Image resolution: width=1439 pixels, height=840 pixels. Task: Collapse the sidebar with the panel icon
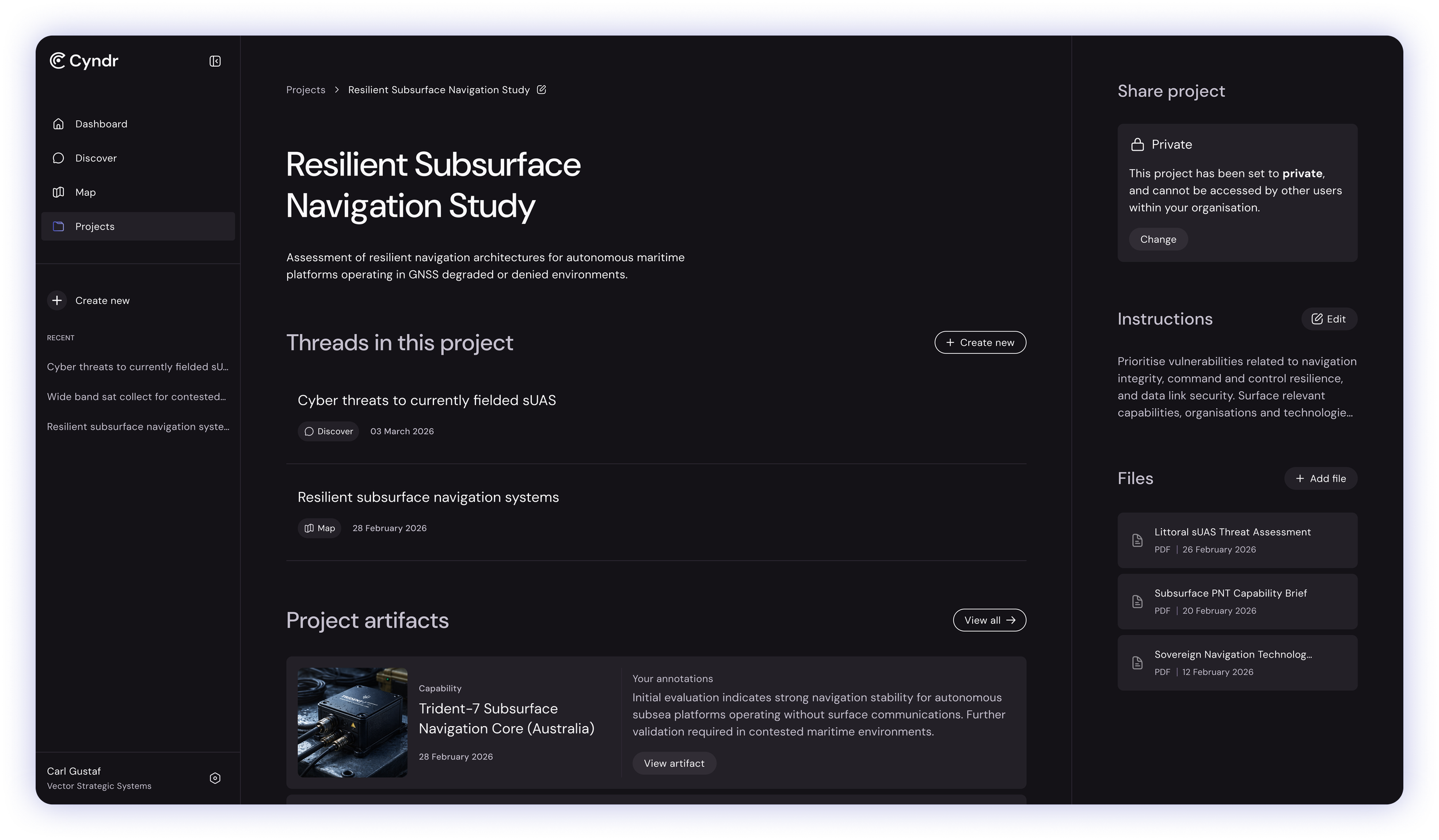click(215, 61)
